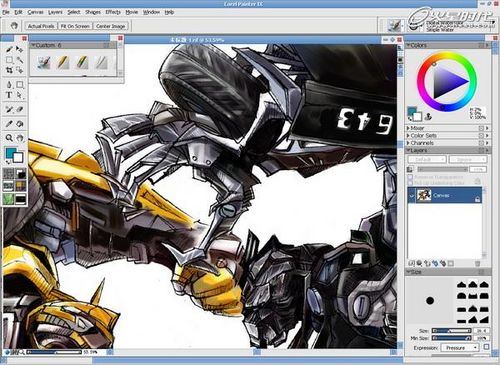Open the weave selector in toolbox
Viewport: 500px width, 365px height.
21,186
